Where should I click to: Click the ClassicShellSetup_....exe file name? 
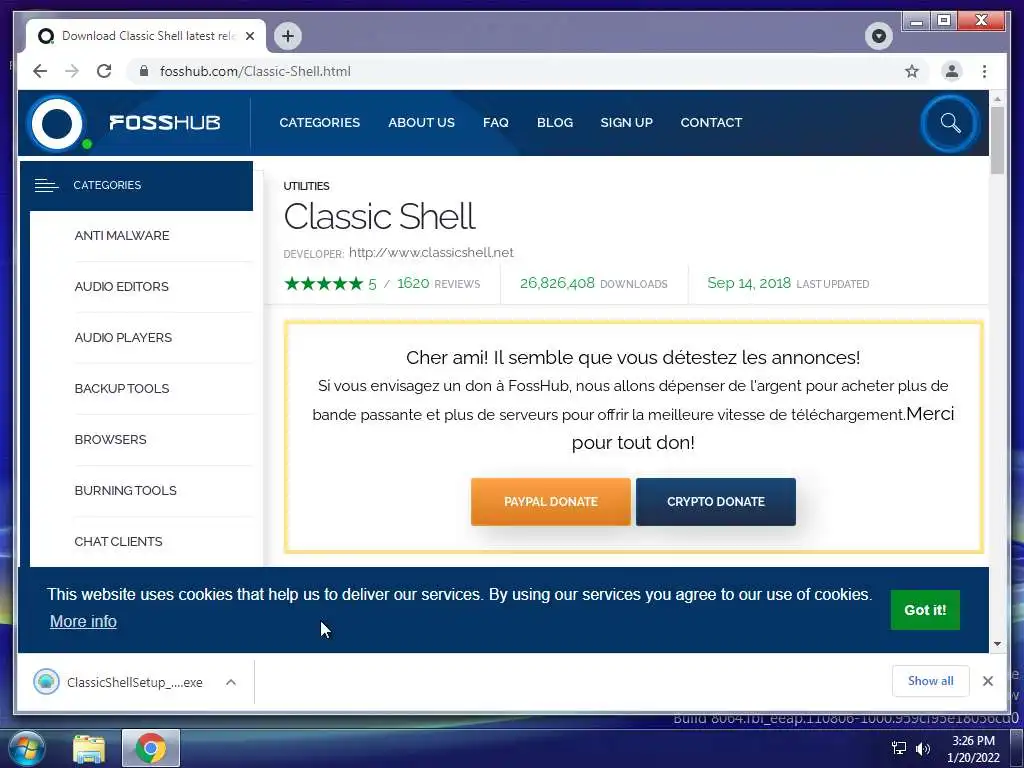click(x=135, y=682)
